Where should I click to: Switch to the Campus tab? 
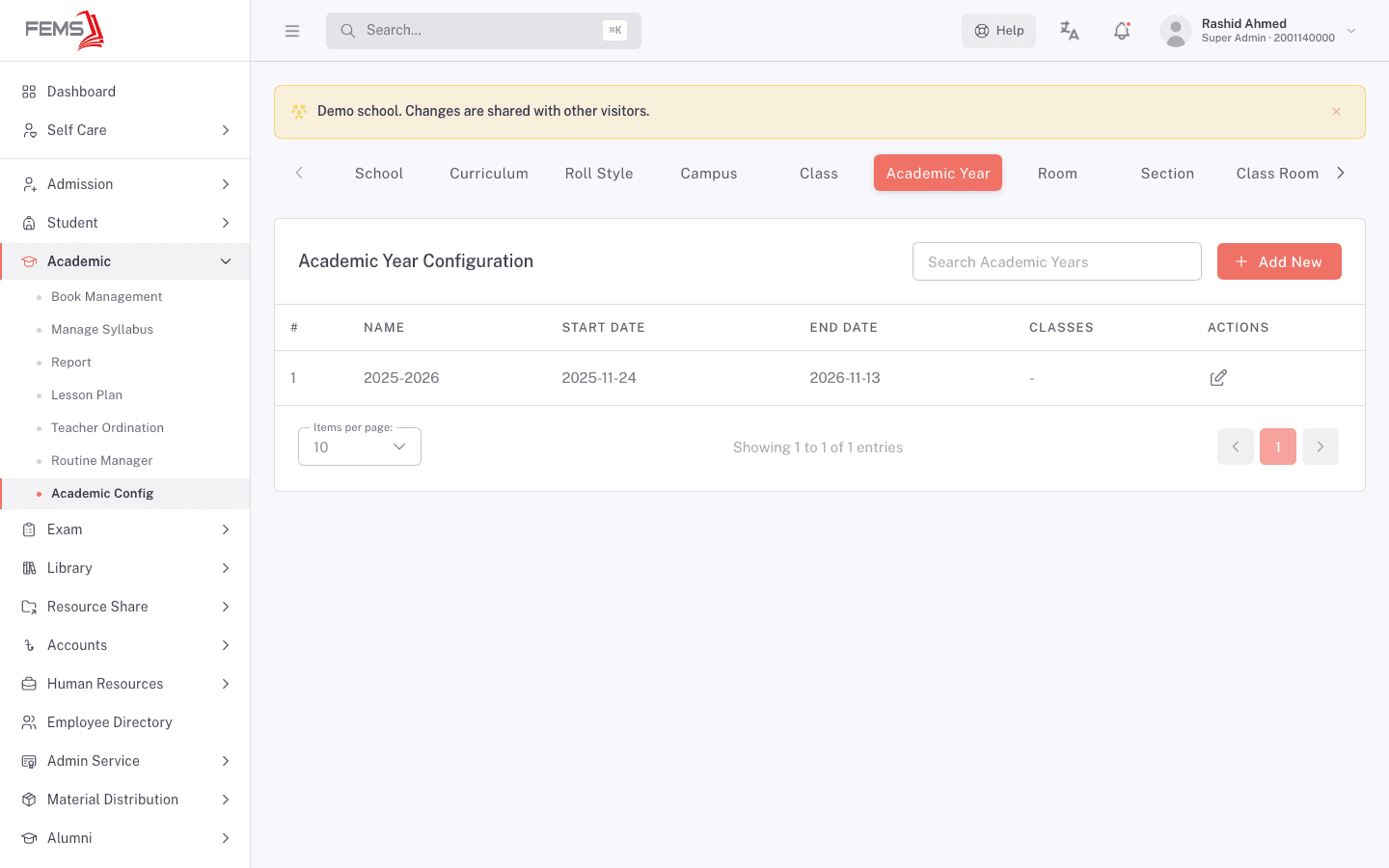point(709,174)
